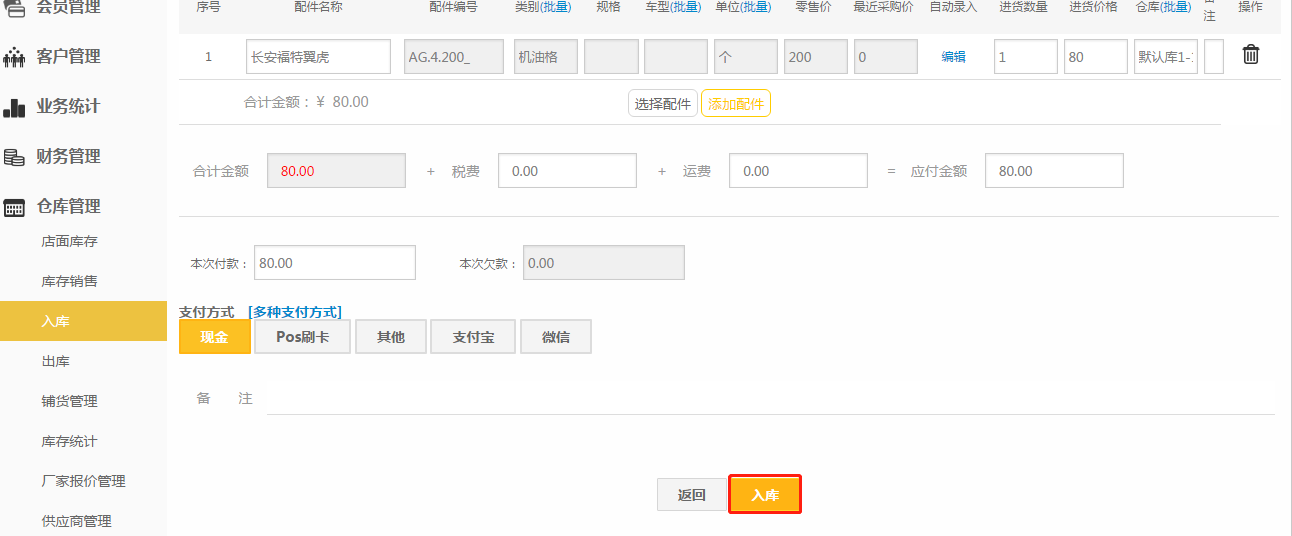This screenshot has width=1292, height=536.
Task: Click 批量 link in 单位 column header
Action: point(755,7)
